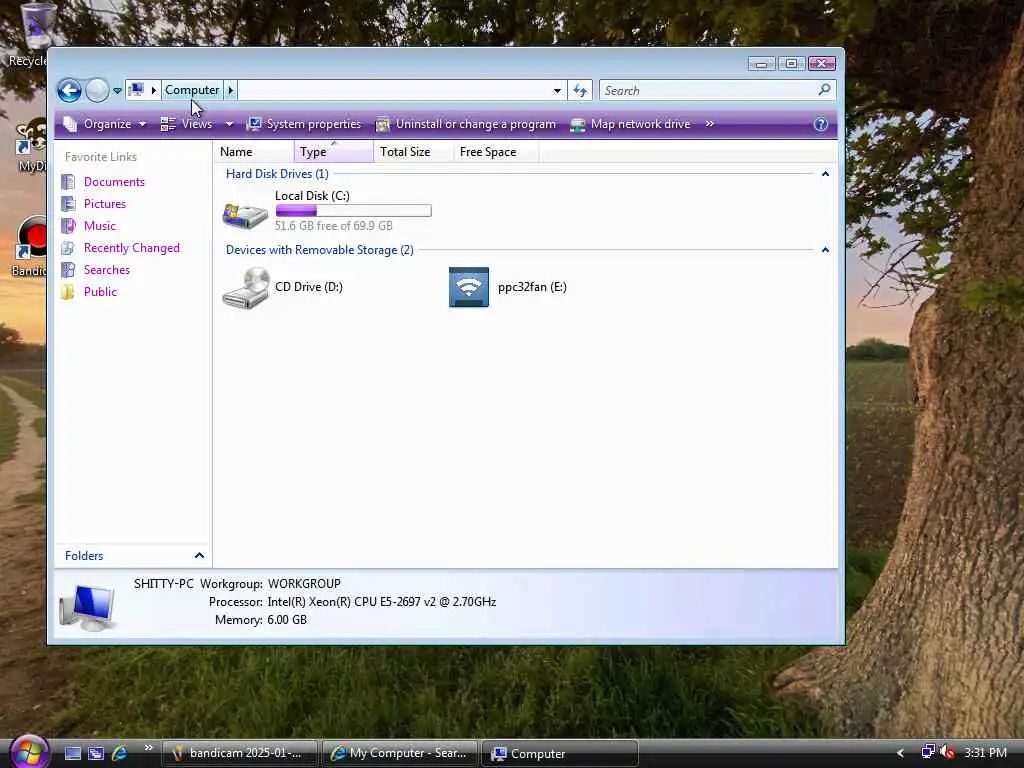
Task: Open Searches in Favorite Links
Action: tap(106, 270)
